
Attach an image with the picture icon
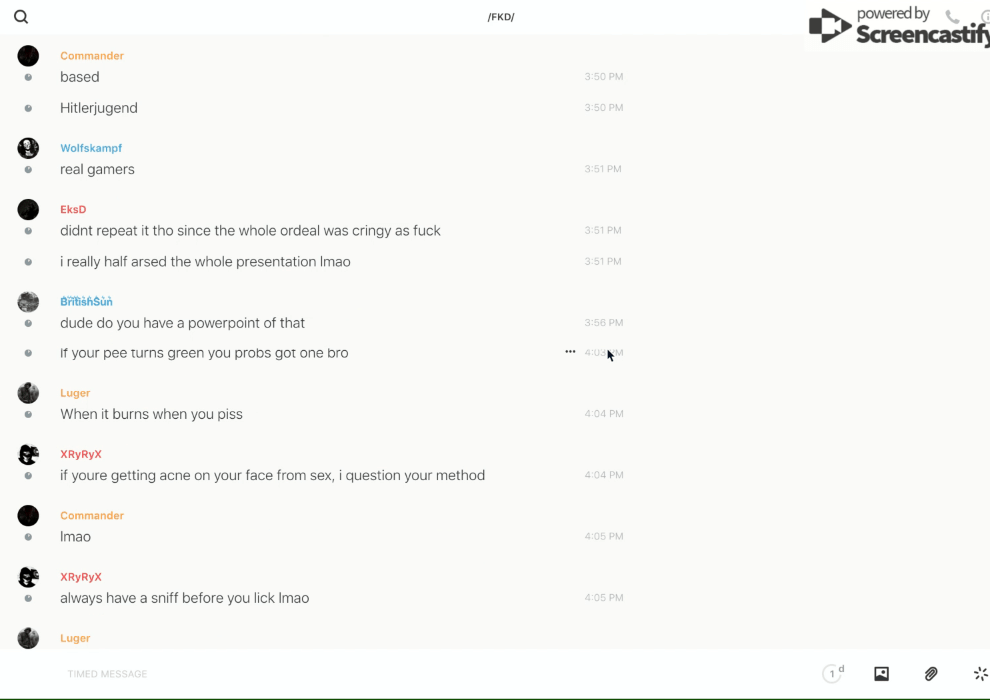881,674
